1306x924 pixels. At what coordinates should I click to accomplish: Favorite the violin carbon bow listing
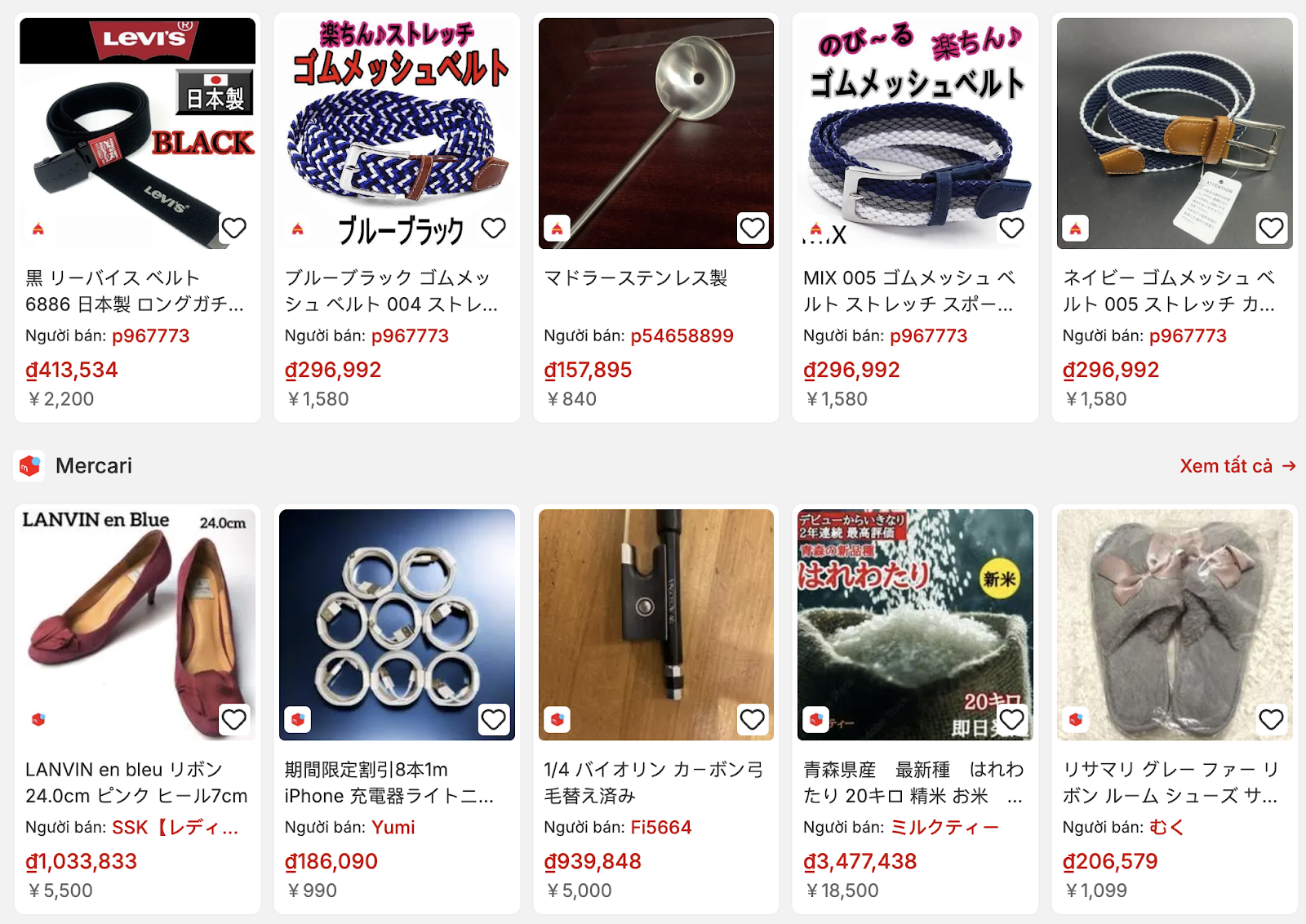point(753,720)
